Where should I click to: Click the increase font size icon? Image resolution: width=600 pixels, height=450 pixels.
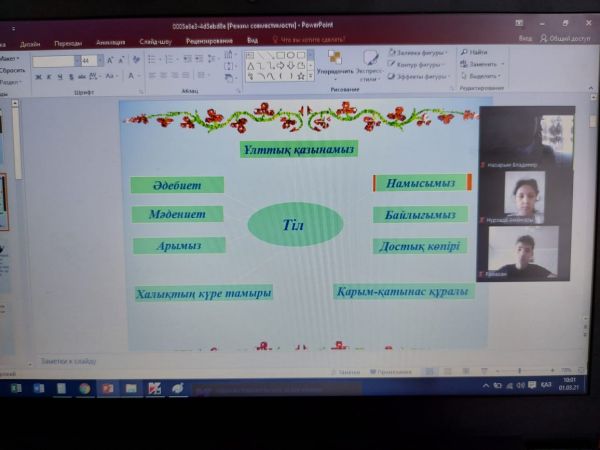106,61
